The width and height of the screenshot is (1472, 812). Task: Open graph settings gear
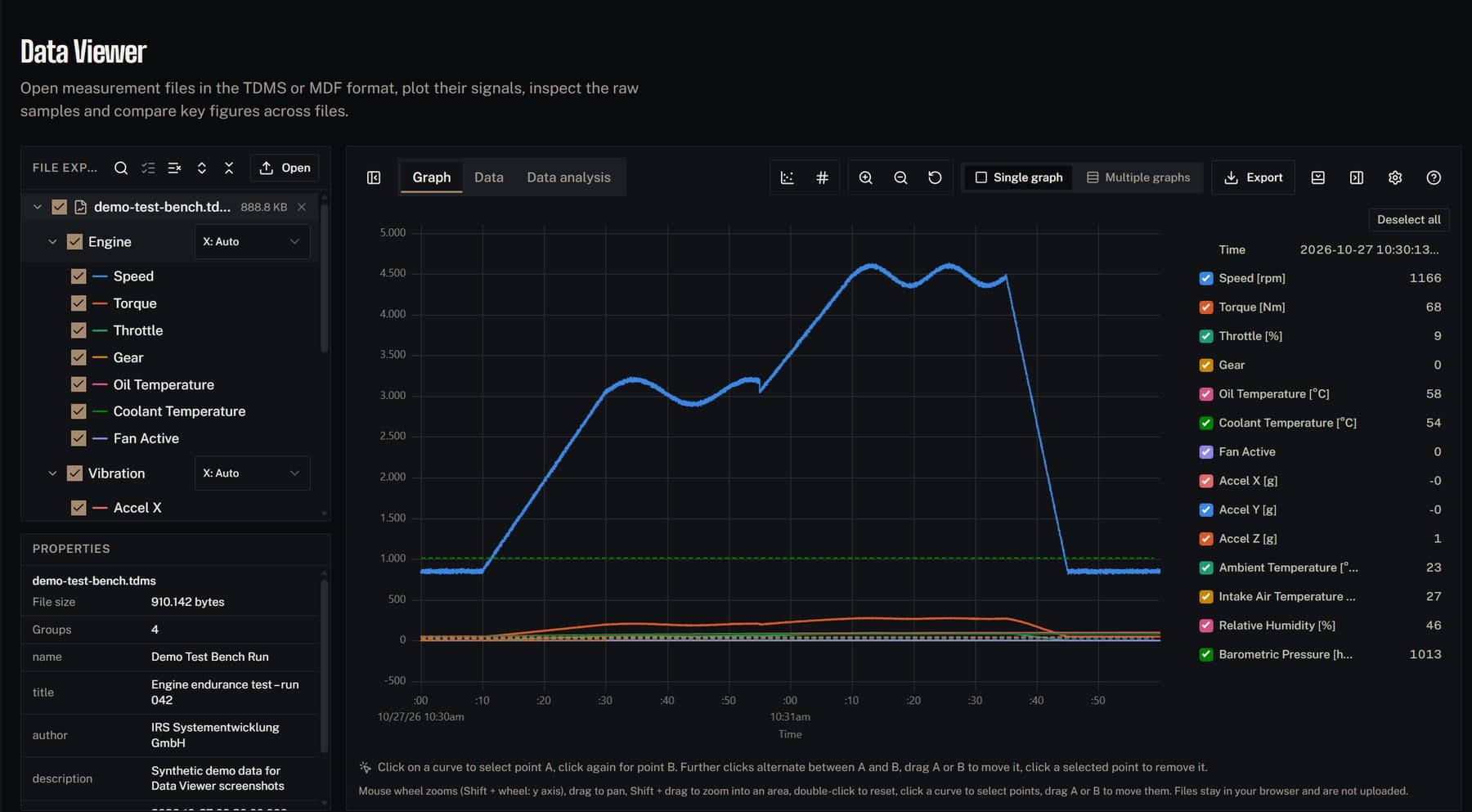coord(1395,177)
